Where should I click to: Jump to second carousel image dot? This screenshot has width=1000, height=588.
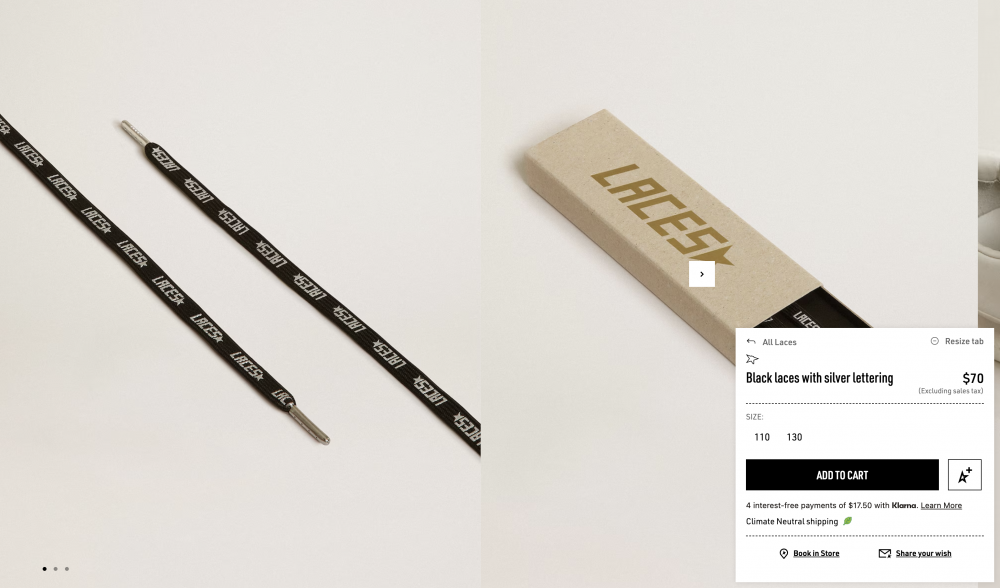pos(55,569)
